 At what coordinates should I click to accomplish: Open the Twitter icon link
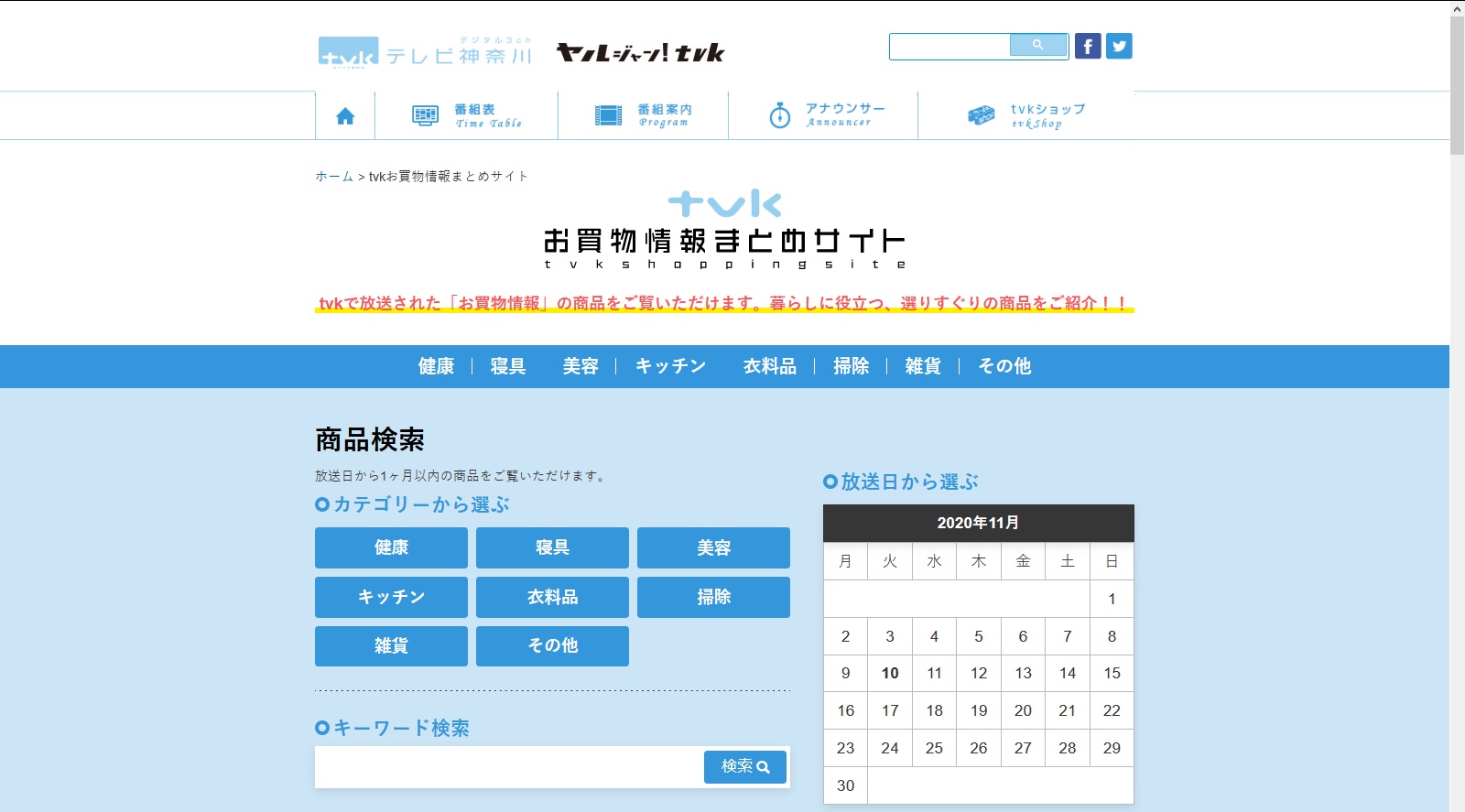(x=1119, y=46)
